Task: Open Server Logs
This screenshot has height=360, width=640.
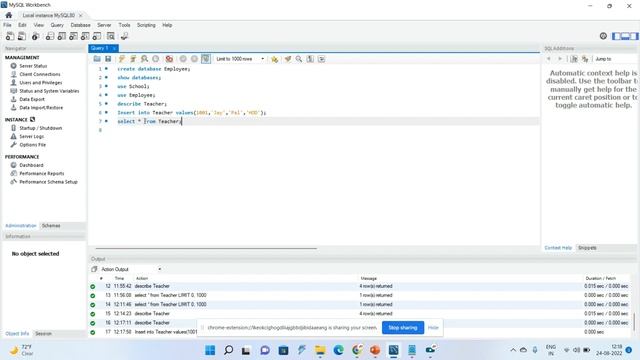Action: 31,136
